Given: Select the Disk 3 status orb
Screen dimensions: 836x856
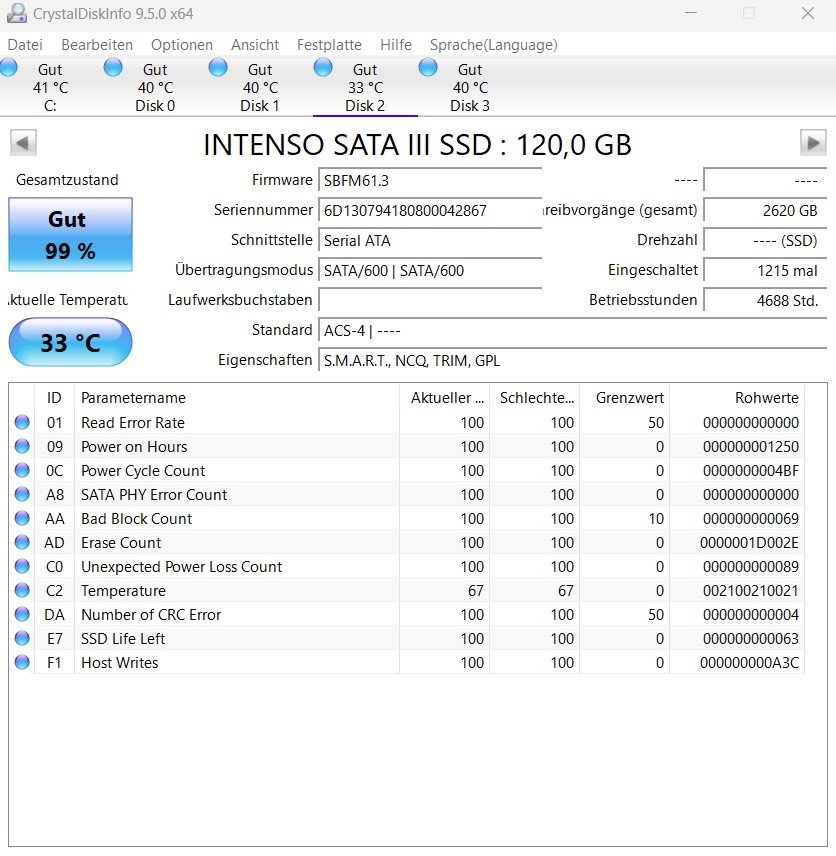Looking at the screenshot, I should point(428,68).
